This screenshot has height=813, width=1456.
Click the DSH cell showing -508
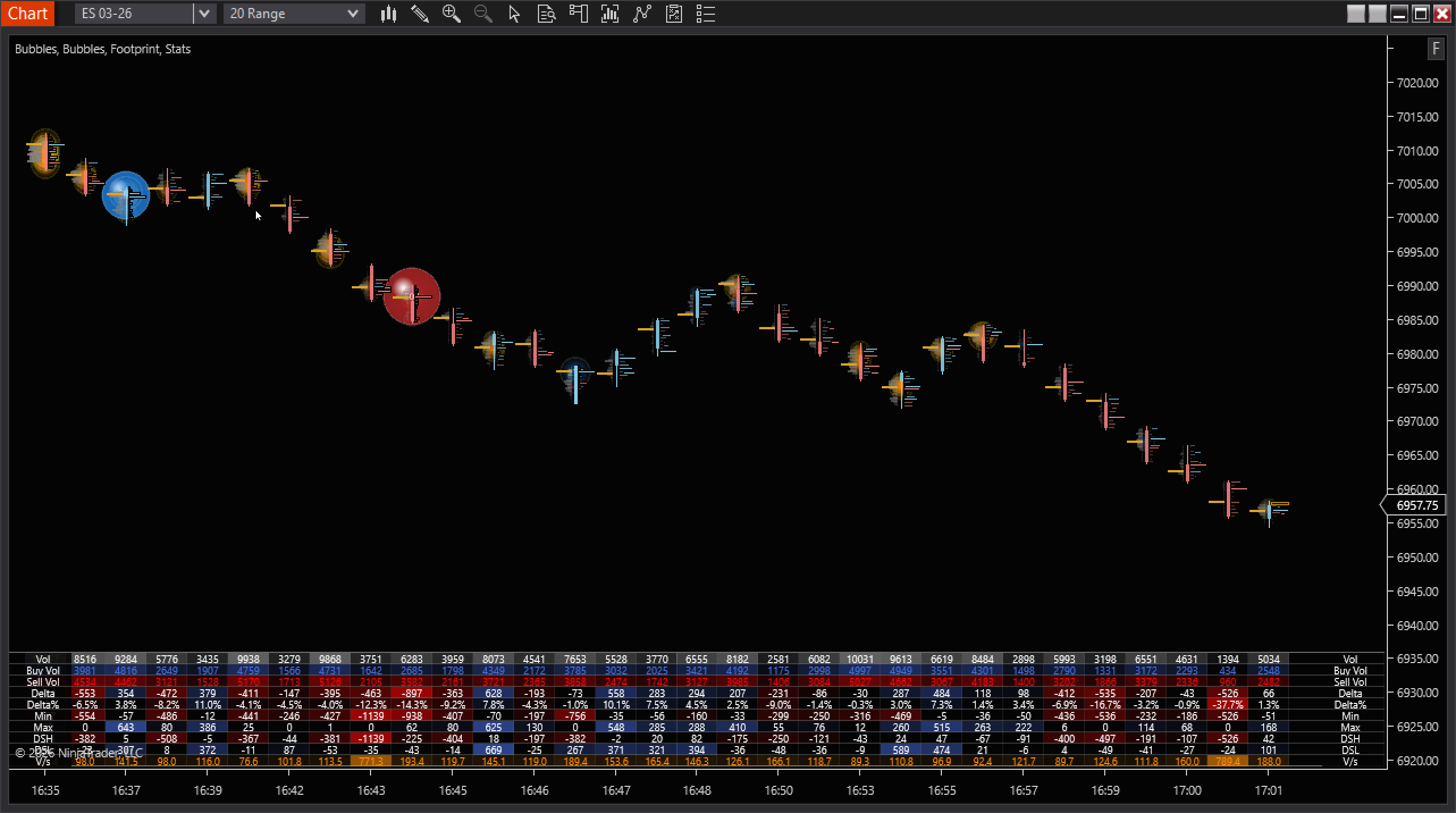(x=166, y=739)
